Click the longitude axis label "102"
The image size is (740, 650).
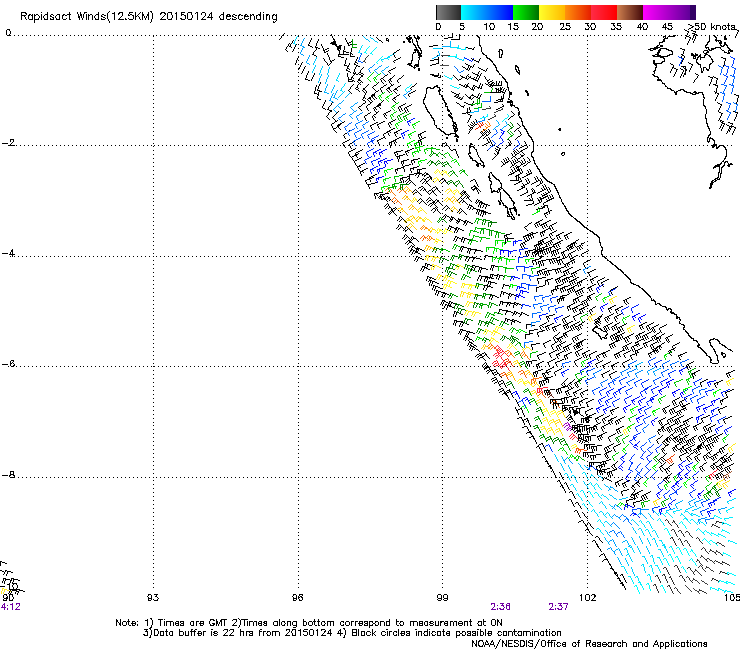588,598
